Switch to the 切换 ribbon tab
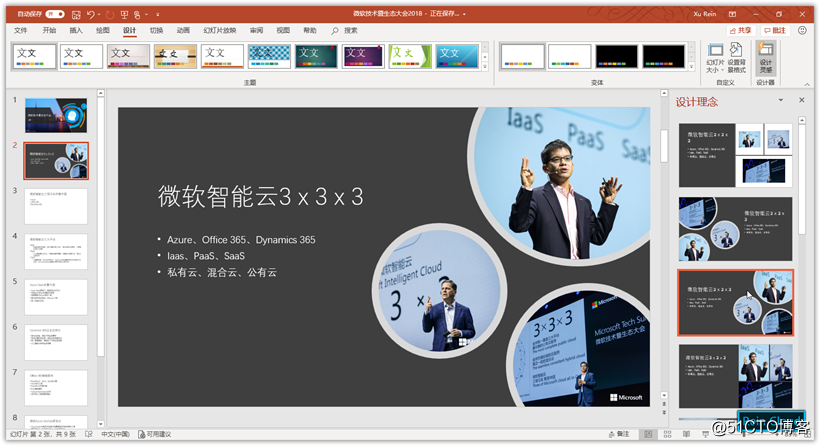This screenshot has width=820, height=446. click(x=156, y=30)
